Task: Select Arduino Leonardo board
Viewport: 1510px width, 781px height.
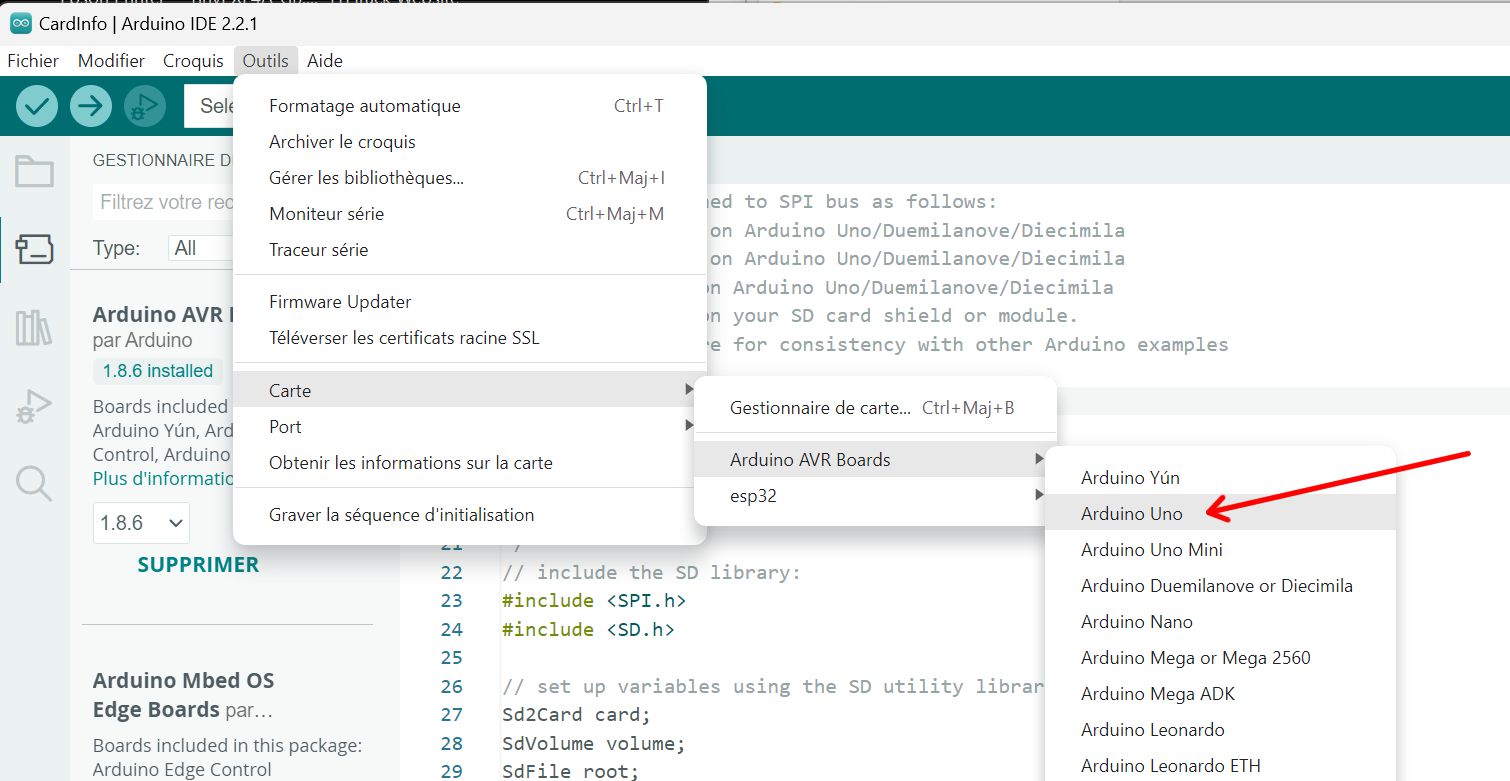Action: (1220, 730)
